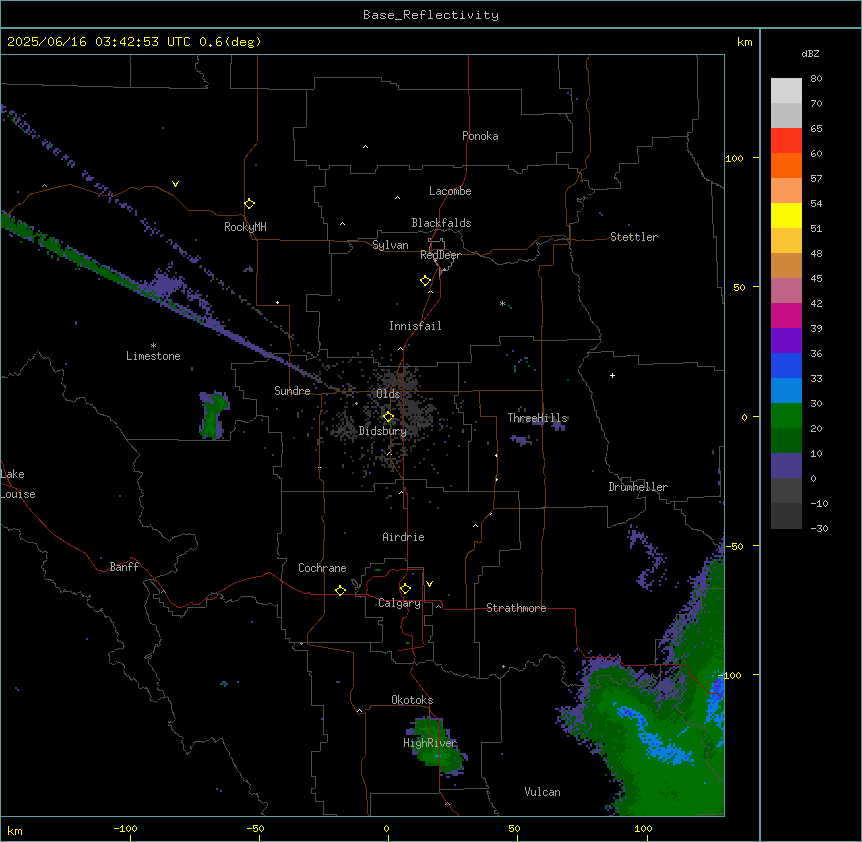This screenshot has height=842, width=862.
Task: Click the Stettler city label
Action: tap(634, 237)
